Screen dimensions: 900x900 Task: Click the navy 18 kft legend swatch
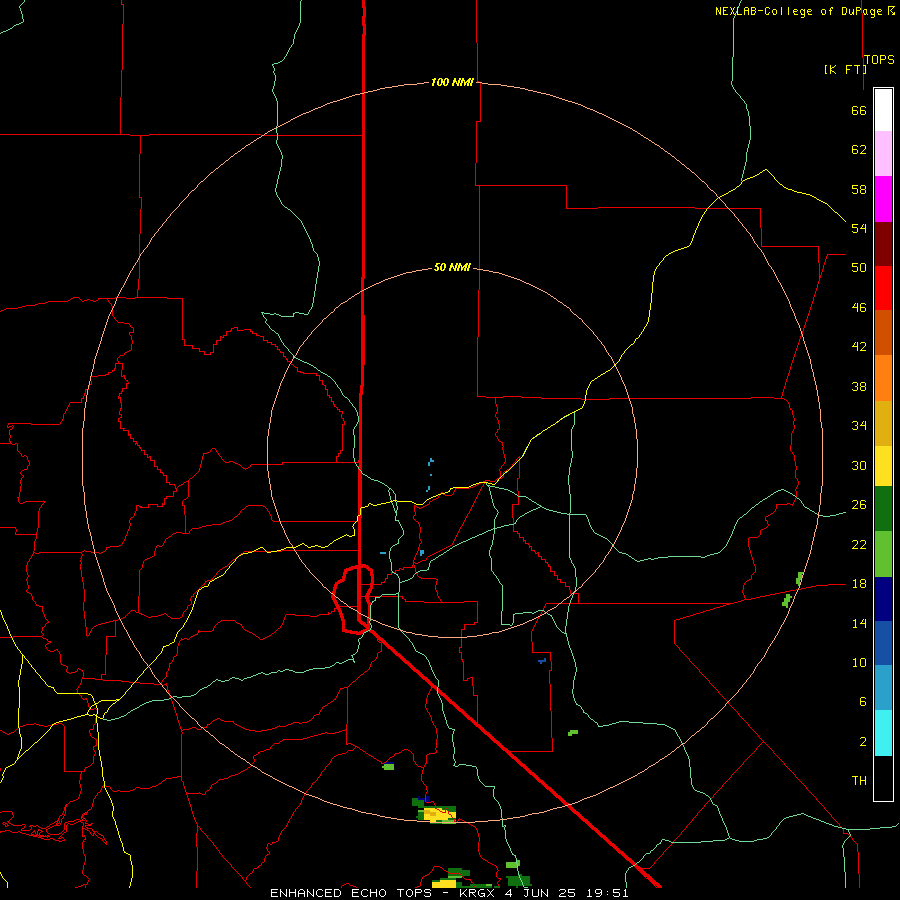coord(883,599)
